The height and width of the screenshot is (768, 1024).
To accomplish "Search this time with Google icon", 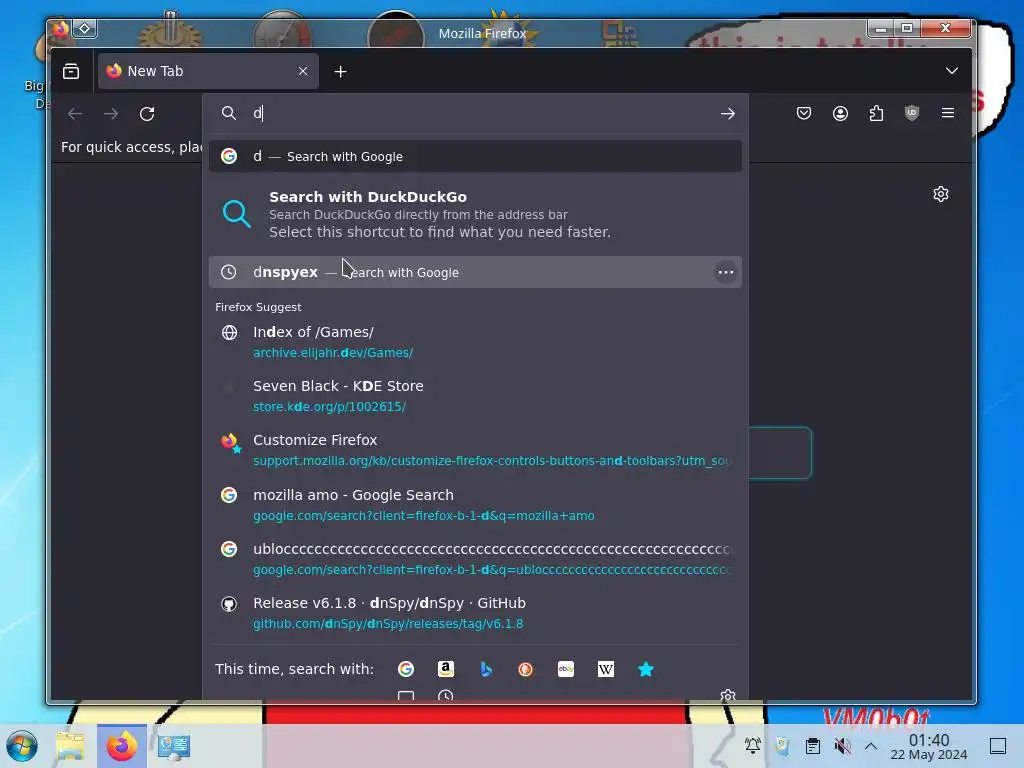I will [406, 669].
